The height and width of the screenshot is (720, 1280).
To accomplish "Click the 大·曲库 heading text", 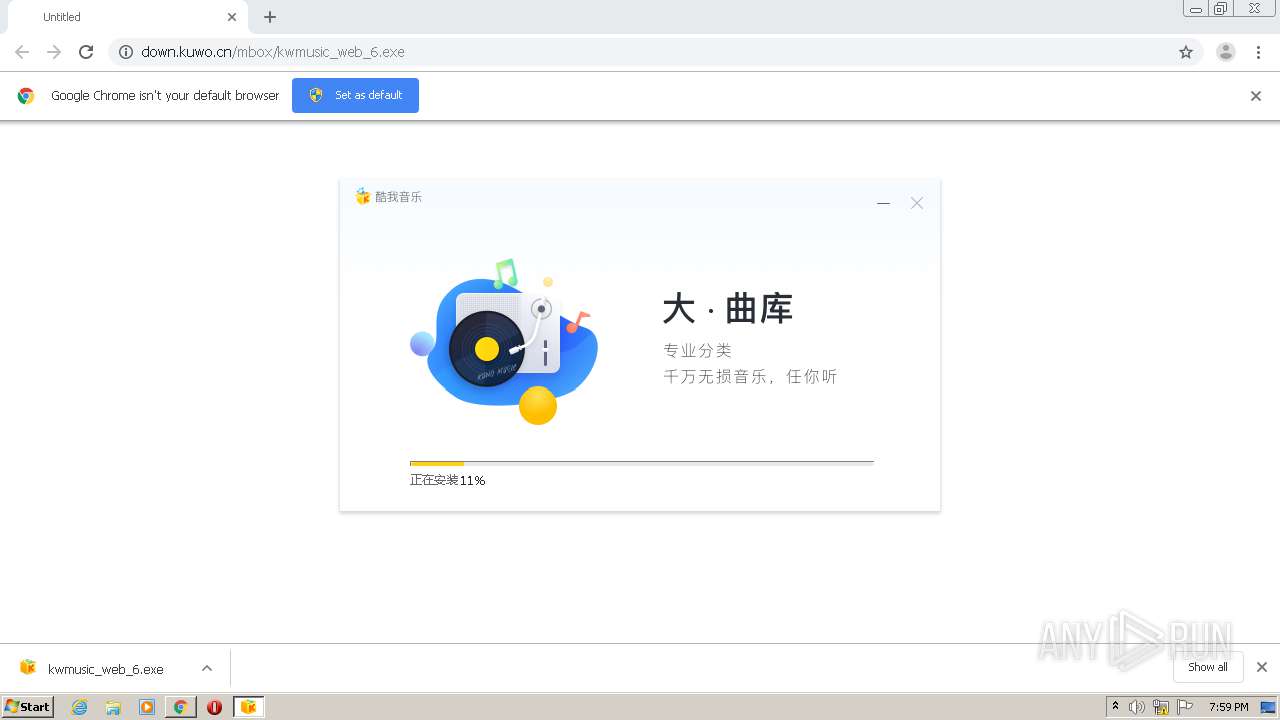I will [x=728, y=309].
